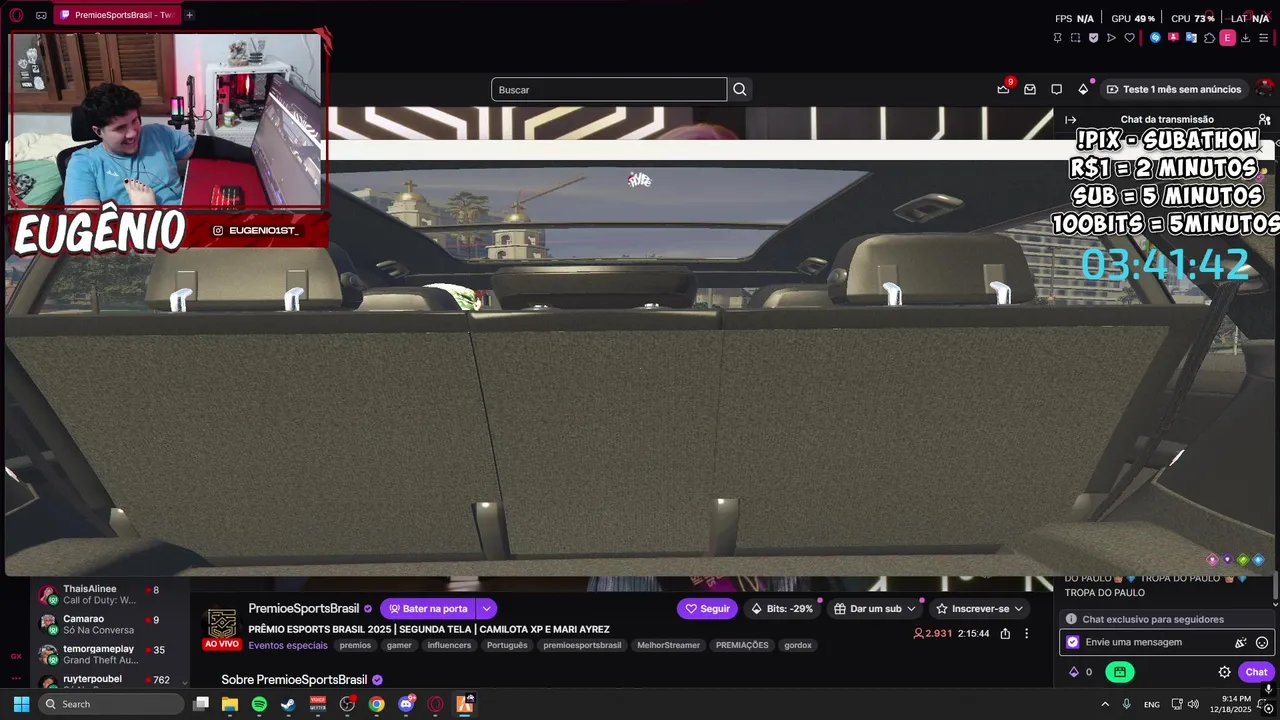Open the browser downloads icon
1280x720 pixels.
[x=1246, y=38]
